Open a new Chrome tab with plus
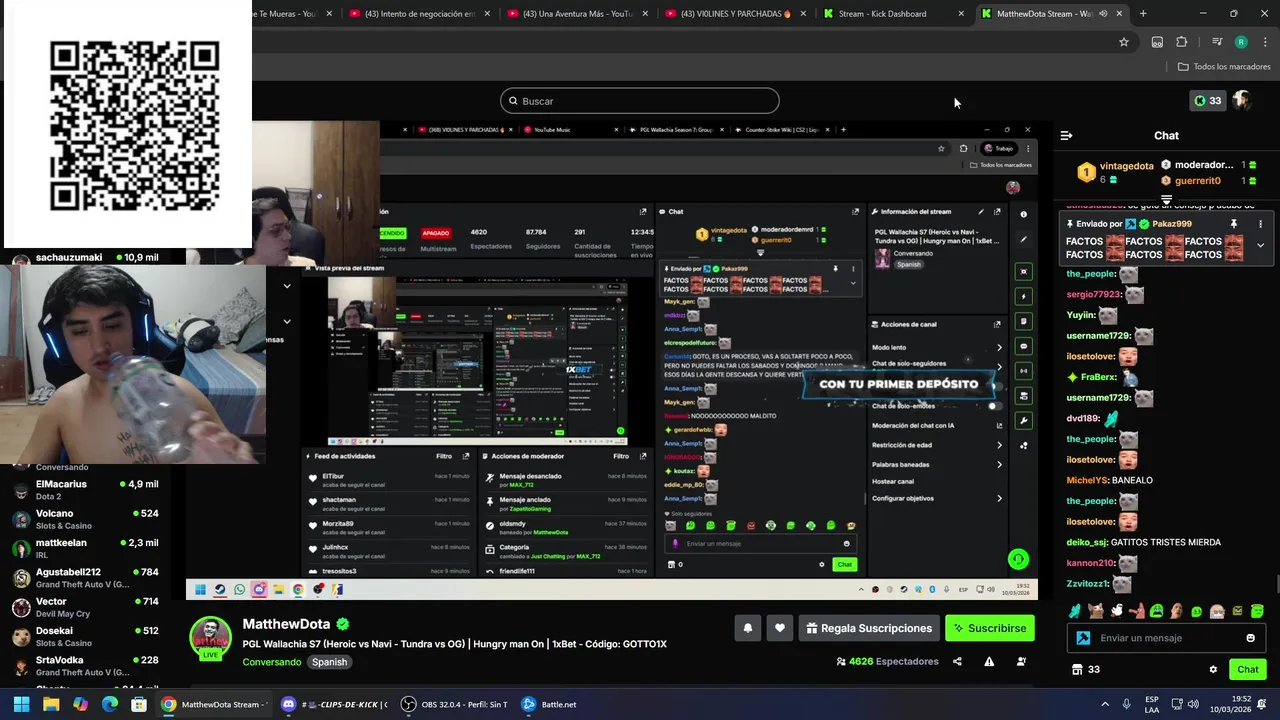1280x720 pixels. point(1143,14)
